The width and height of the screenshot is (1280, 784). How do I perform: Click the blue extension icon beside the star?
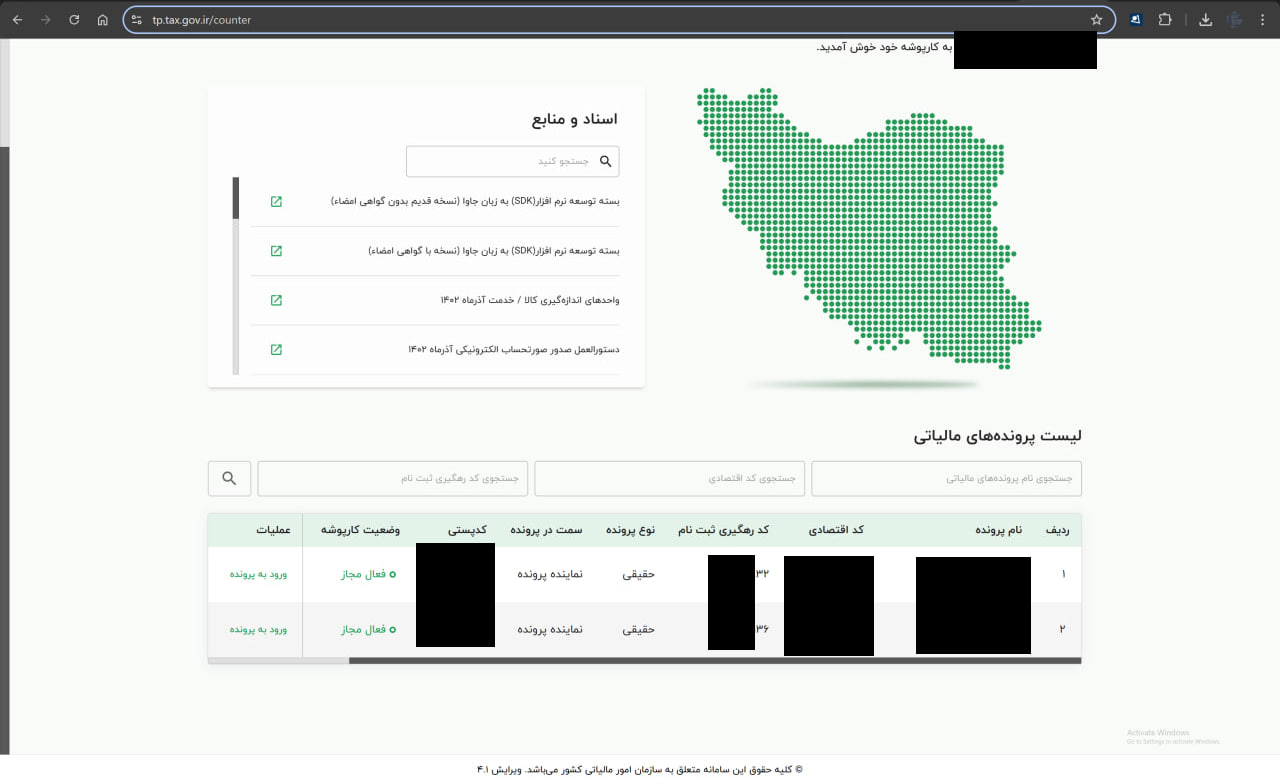click(1136, 19)
